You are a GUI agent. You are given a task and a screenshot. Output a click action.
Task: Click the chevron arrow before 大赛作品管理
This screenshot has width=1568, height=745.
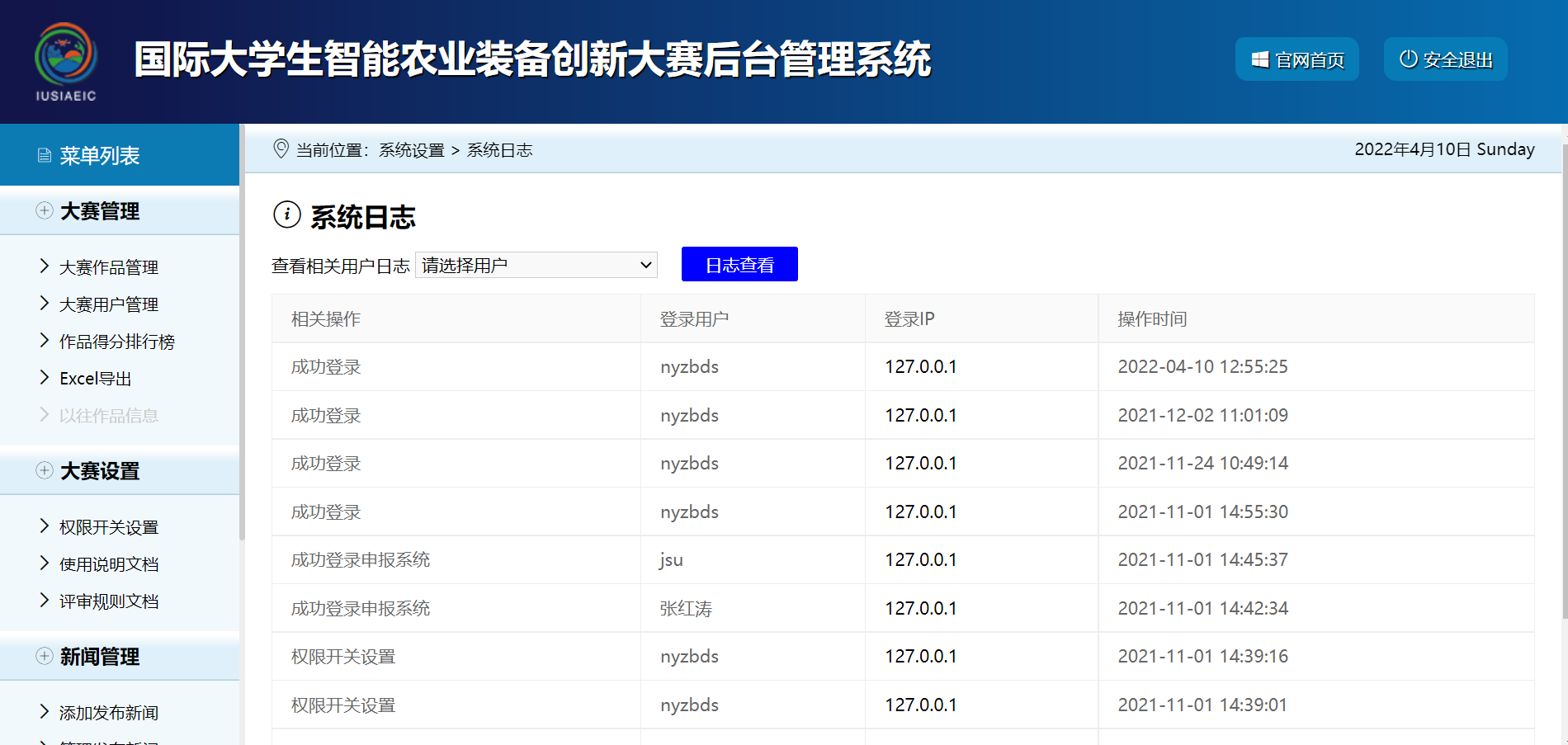point(45,266)
